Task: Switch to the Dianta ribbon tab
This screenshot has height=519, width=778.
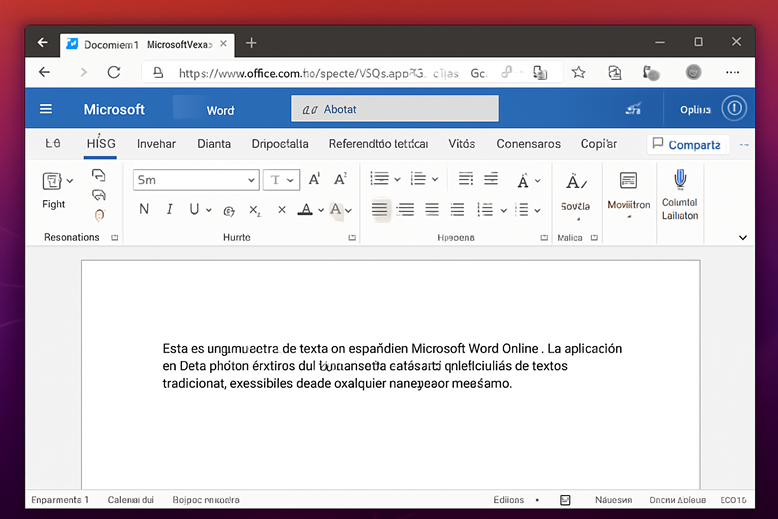Action: pos(214,144)
